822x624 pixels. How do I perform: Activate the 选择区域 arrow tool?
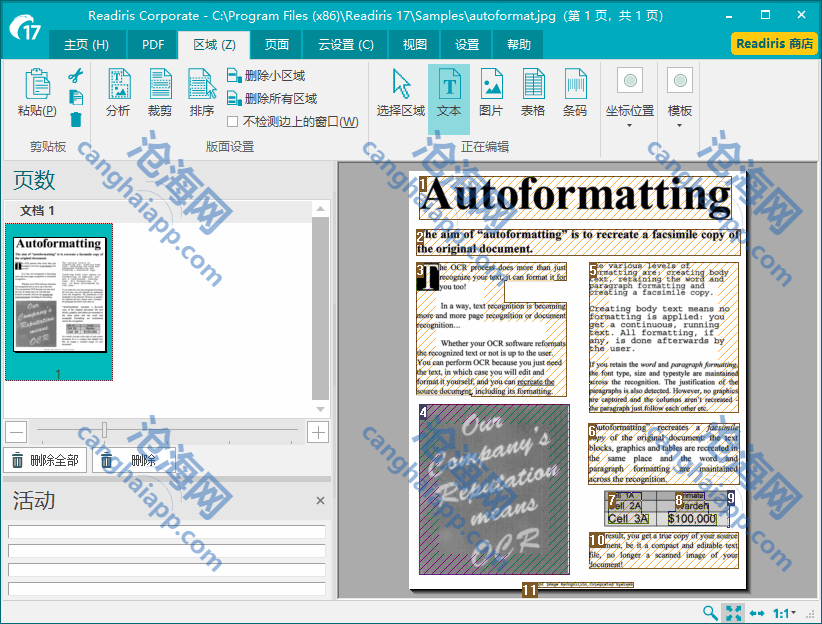[401, 93]
